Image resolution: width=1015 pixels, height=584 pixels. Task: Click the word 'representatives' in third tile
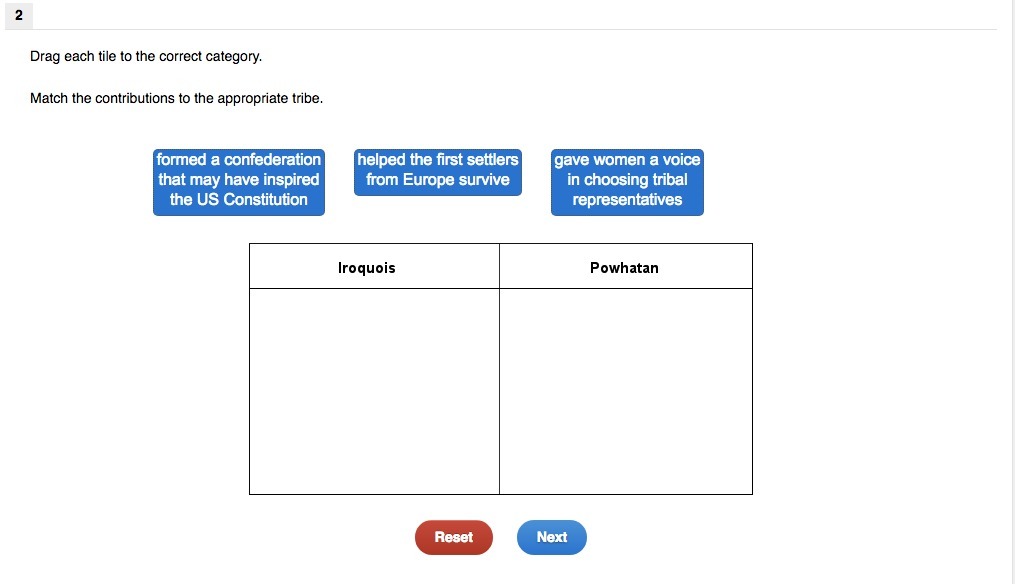click(627, 200)
